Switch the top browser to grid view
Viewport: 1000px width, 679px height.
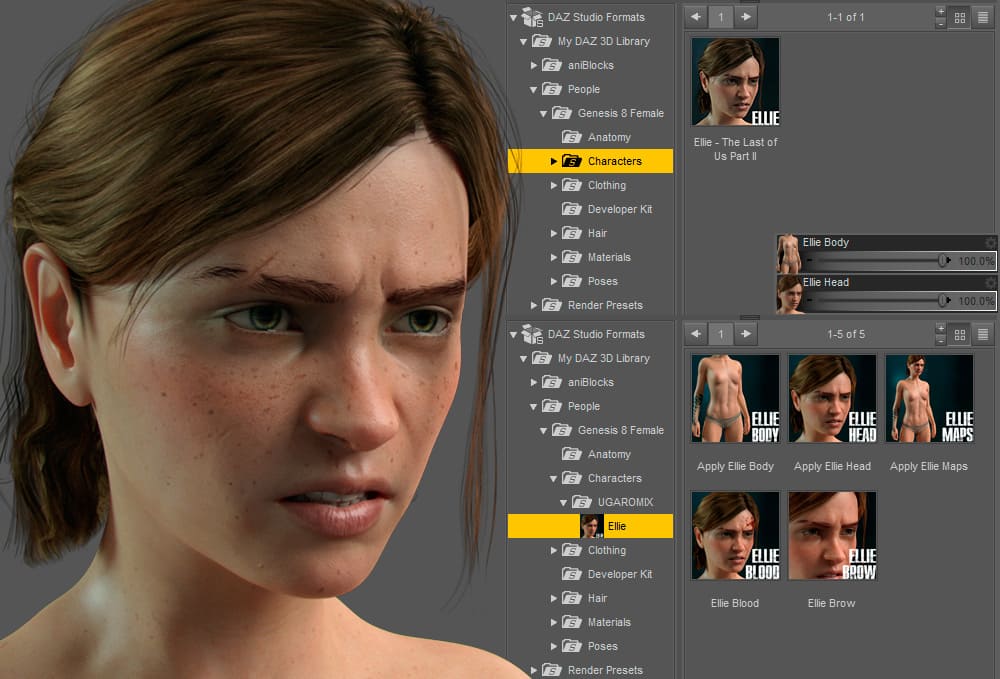tap(960, 18)
